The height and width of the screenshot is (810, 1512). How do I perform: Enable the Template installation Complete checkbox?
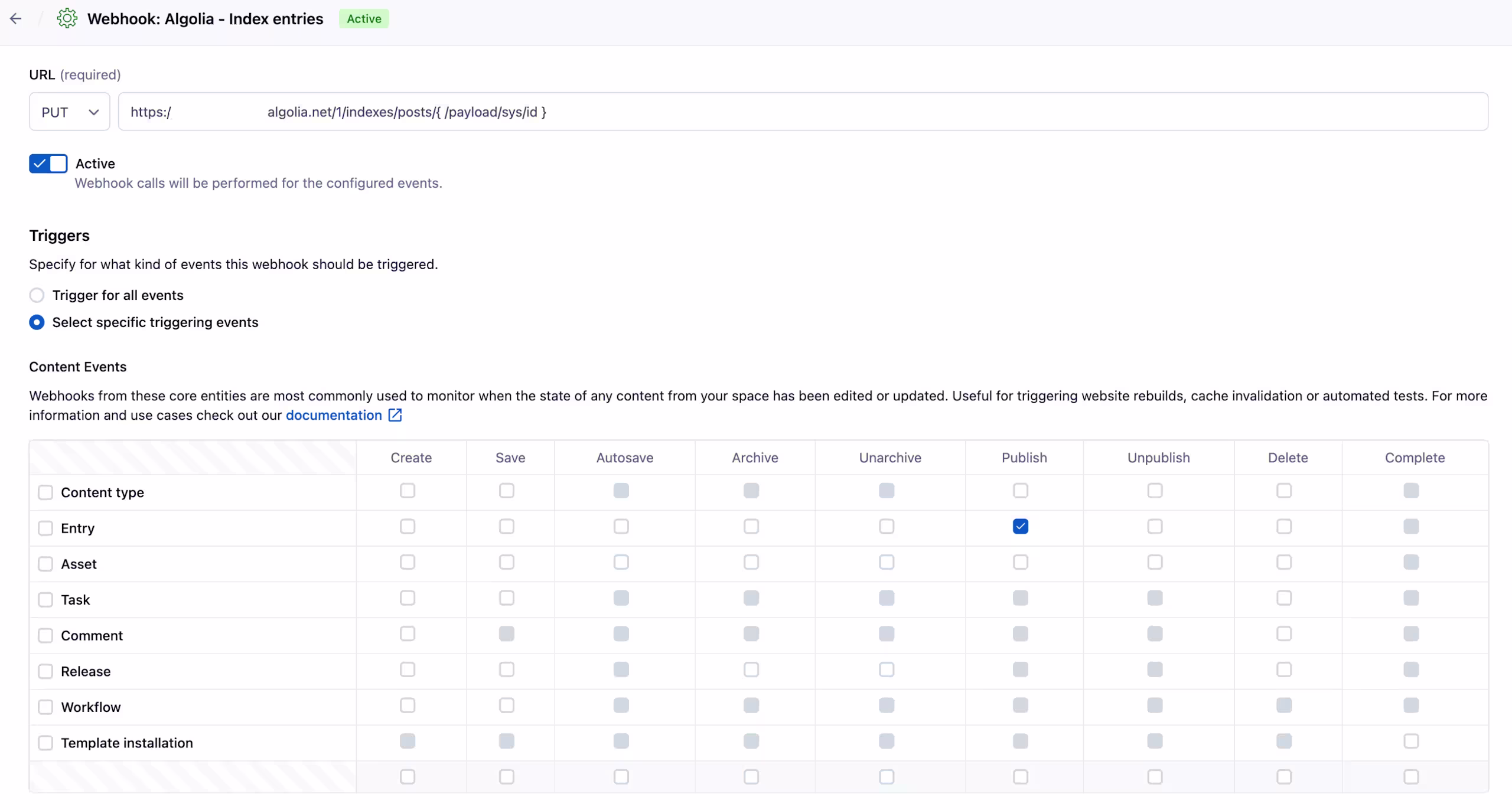tap(1412, 741)
